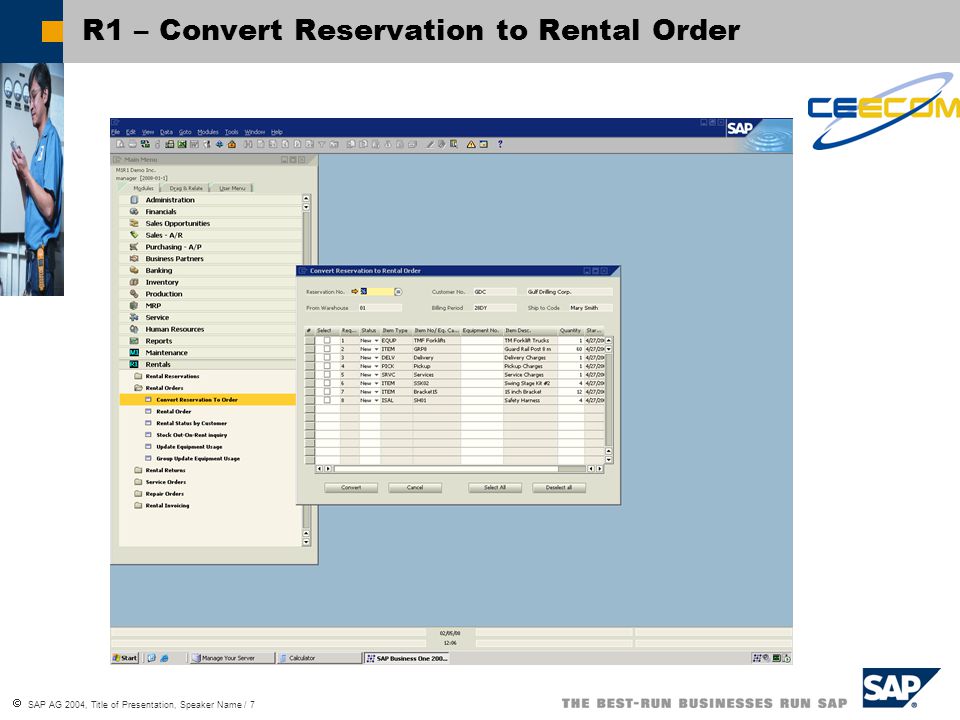
Task: Click the Convert button
Action: [351, 488]
